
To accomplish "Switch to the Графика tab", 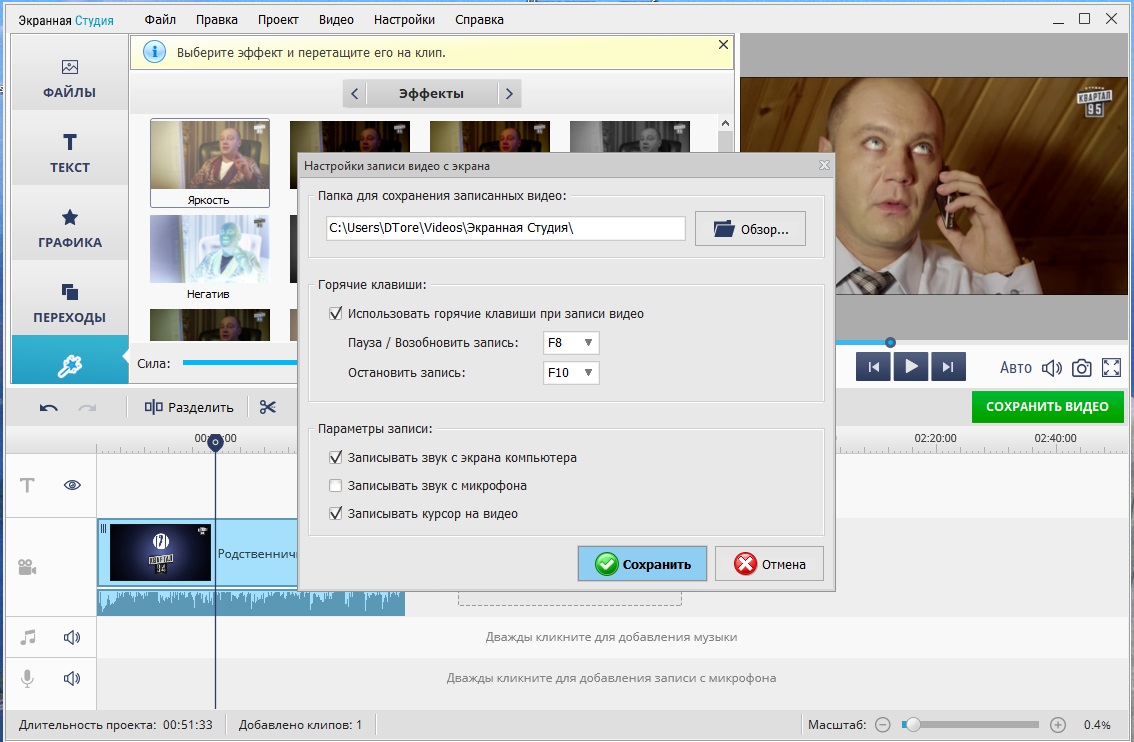I will [x=70, y=228].
